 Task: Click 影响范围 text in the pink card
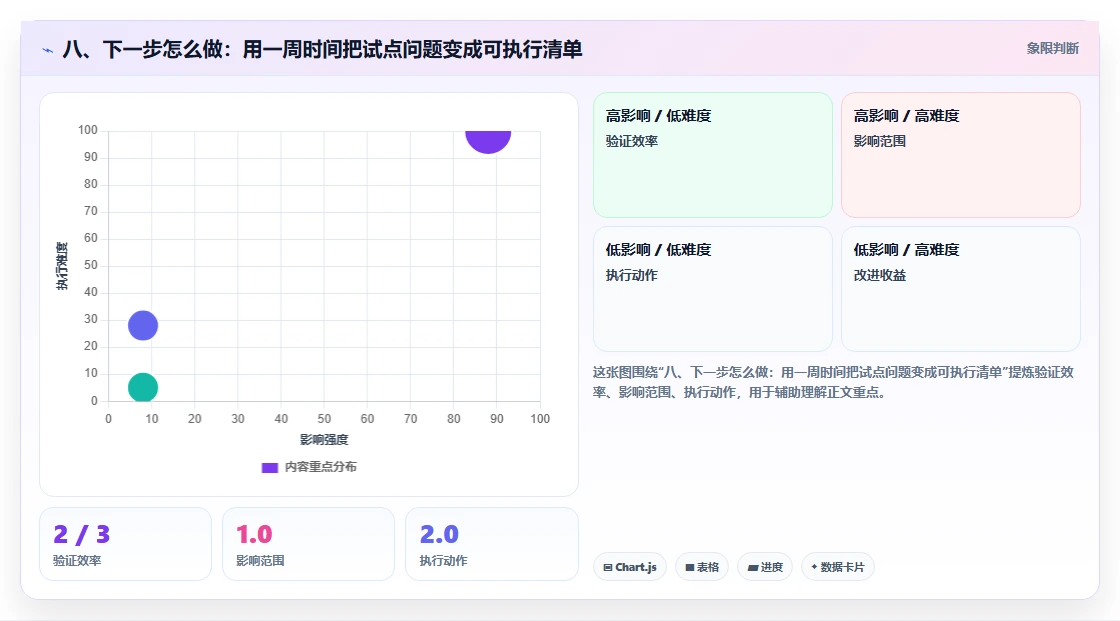(880, 141)
